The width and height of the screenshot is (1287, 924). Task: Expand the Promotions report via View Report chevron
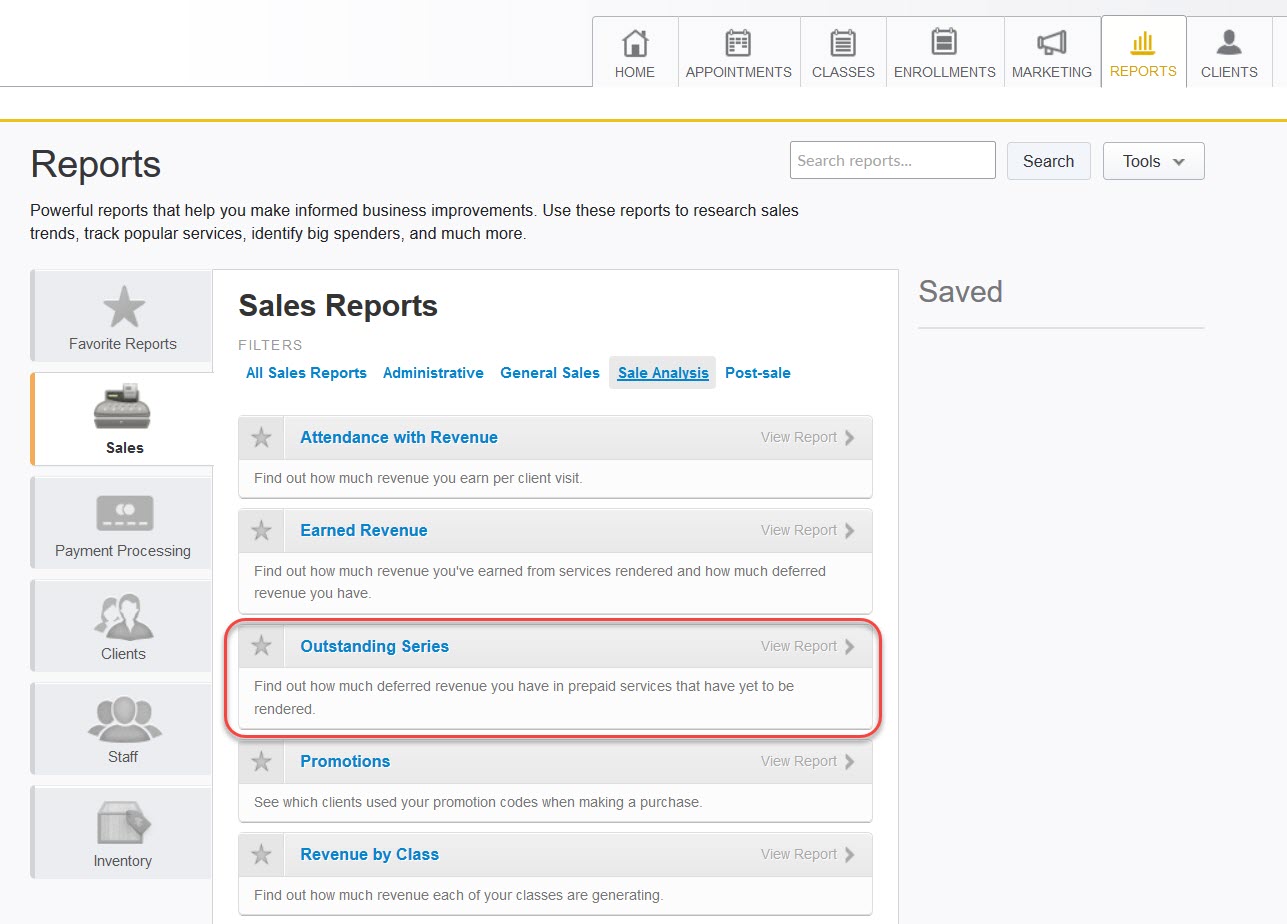(849, 761)
